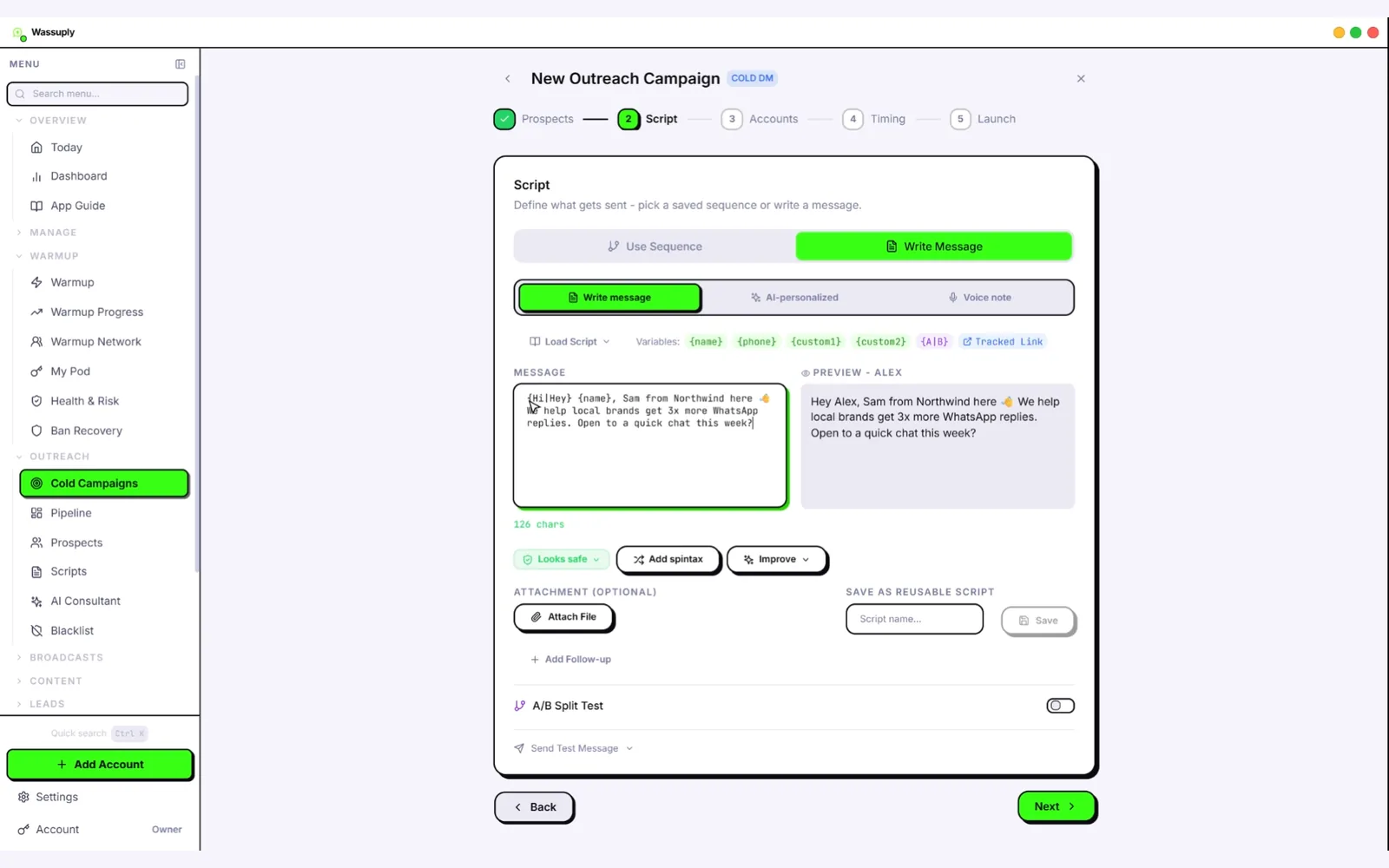Switch to Use Sequence mode
1389x868 pixels.
pyautogui.click(x=655, y=247)
